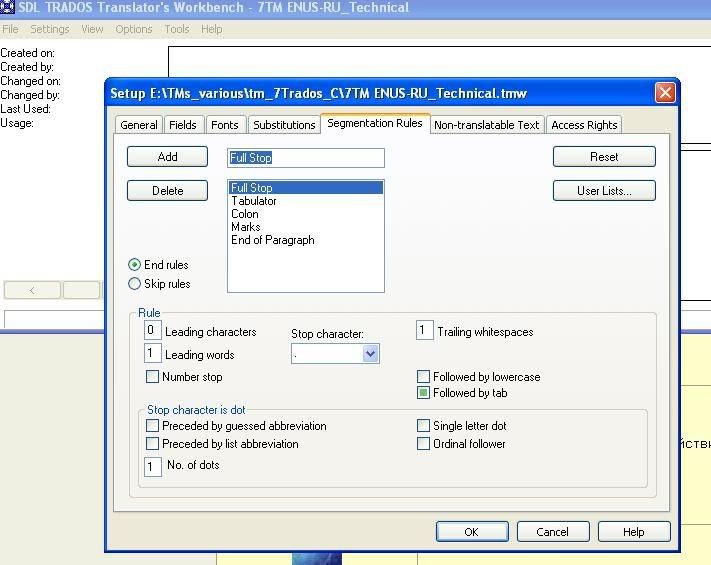Toggle the Ordinal follower checkbox

423,443
